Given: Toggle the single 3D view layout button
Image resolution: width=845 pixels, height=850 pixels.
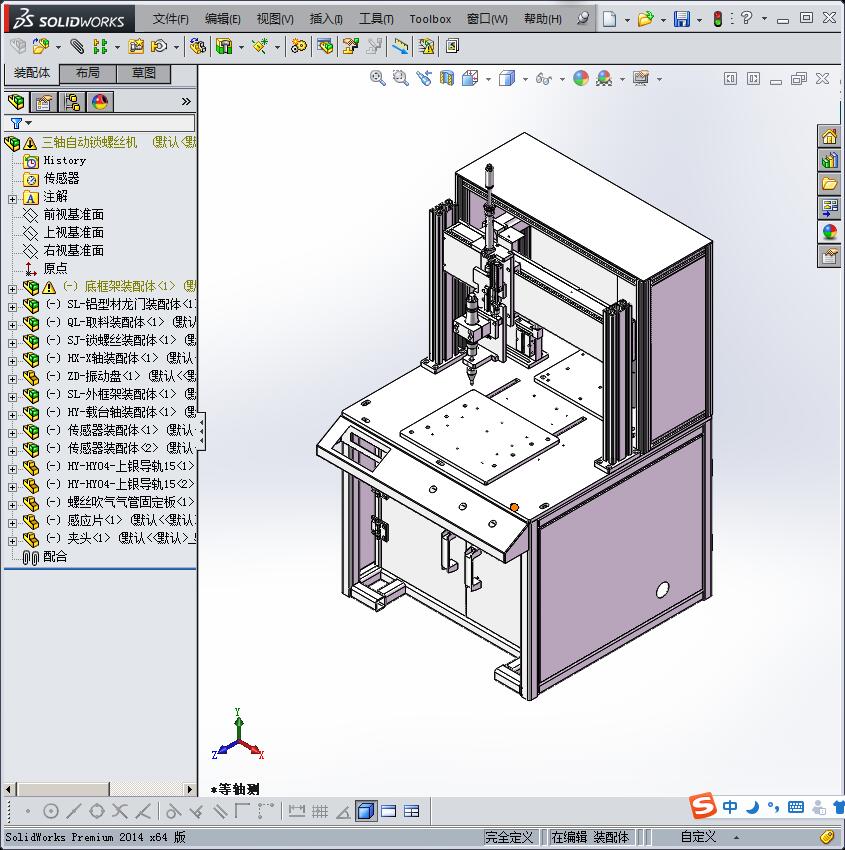Looking at the screenshot, I should (366, 811).
